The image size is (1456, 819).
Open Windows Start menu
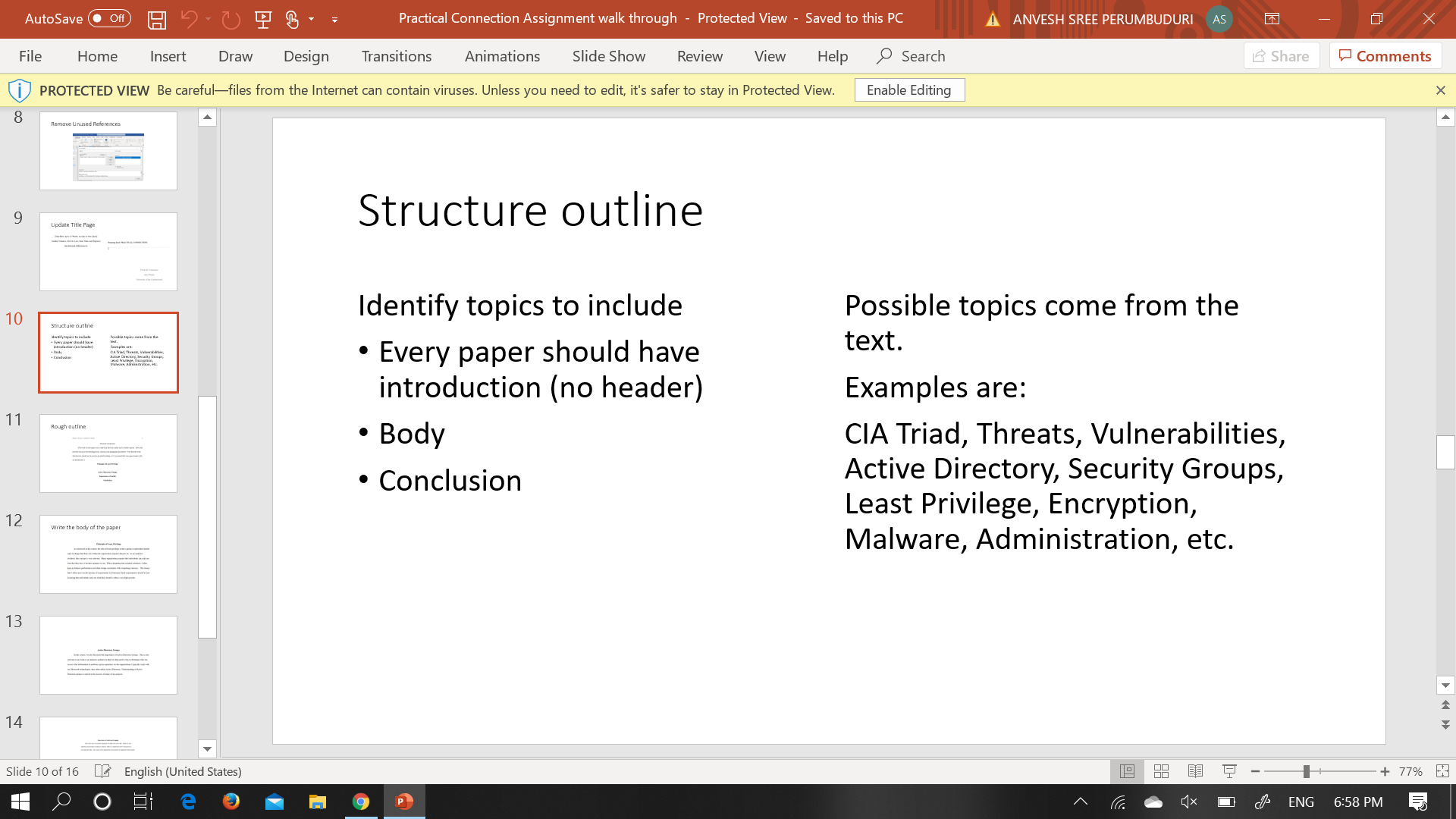[x=20, y=802]
